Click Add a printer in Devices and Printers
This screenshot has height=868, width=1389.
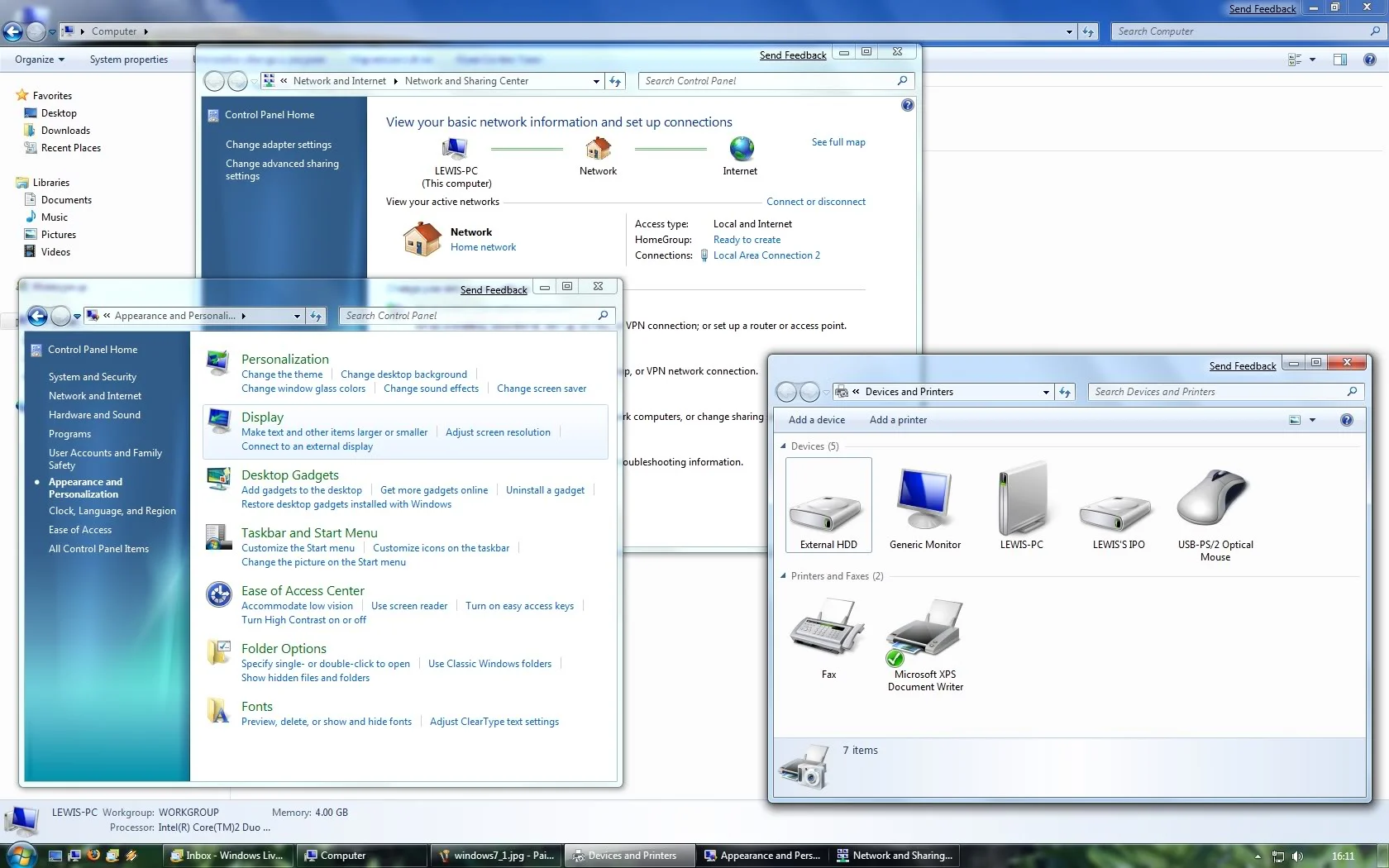[x=898, y=420]
